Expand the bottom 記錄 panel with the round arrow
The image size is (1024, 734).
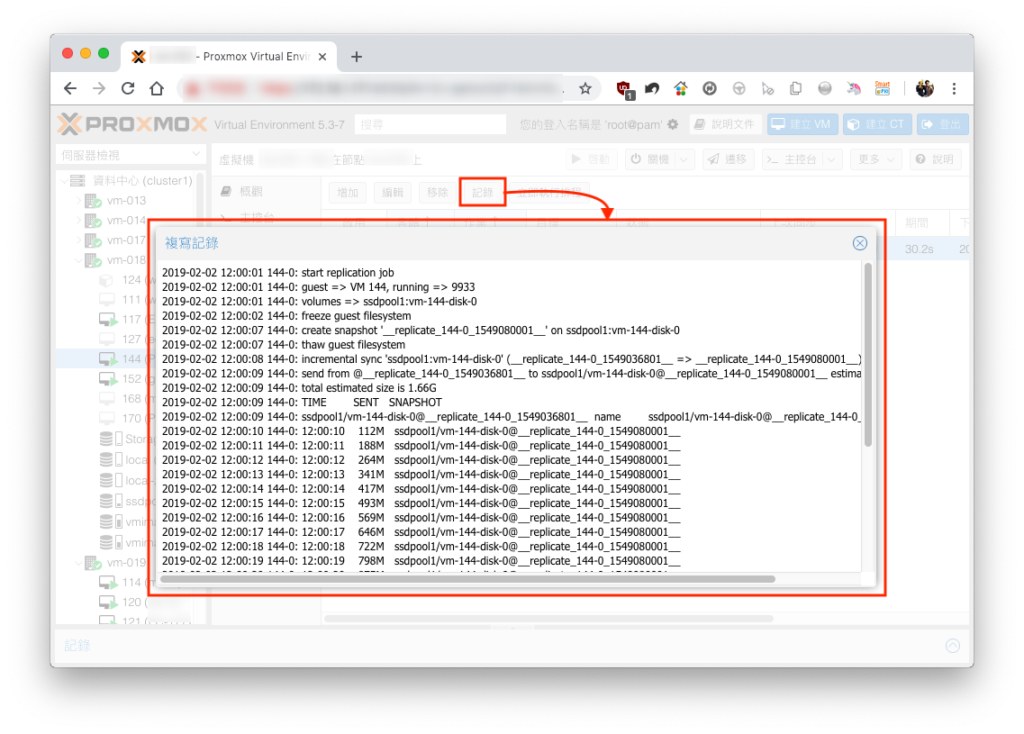[953, 646]
